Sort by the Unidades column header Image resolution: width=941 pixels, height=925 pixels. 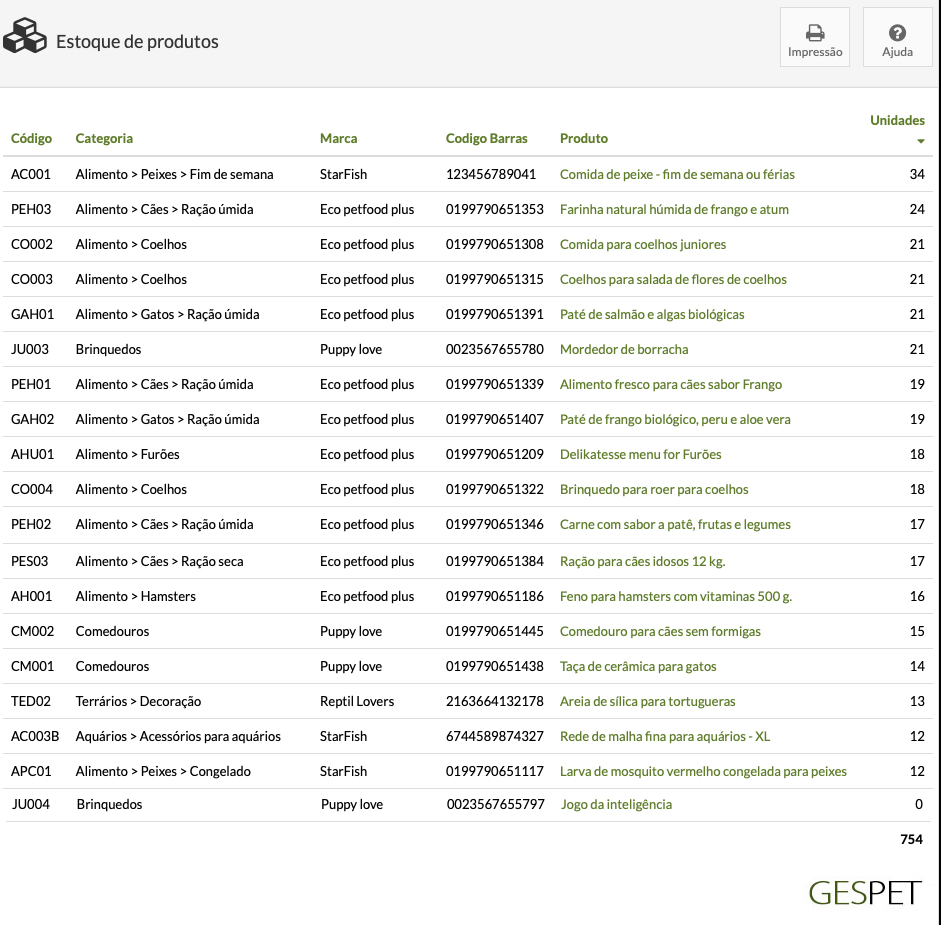coord(897,120)
